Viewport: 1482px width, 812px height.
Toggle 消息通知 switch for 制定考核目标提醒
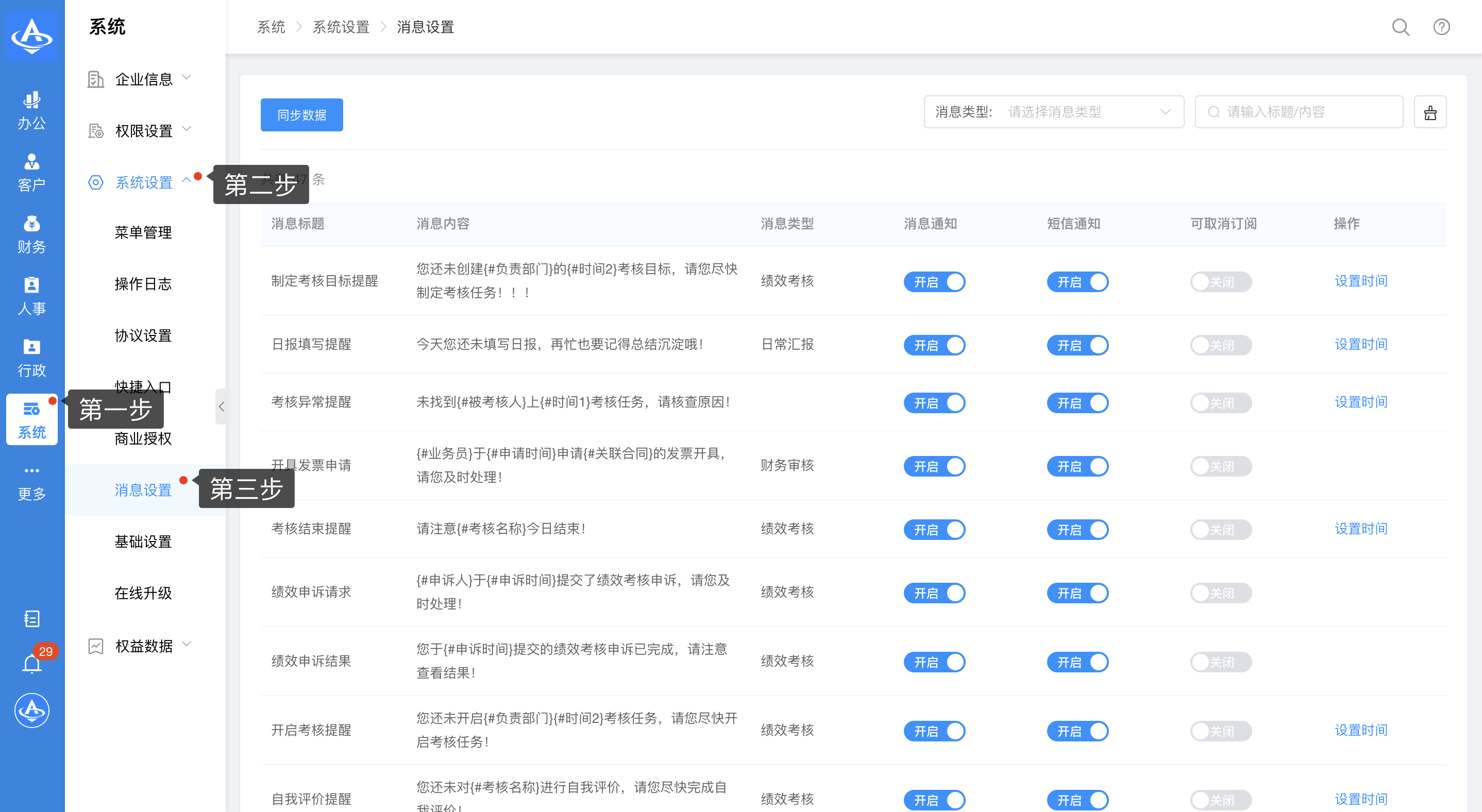pyautogui.click(x=934, y=282)
